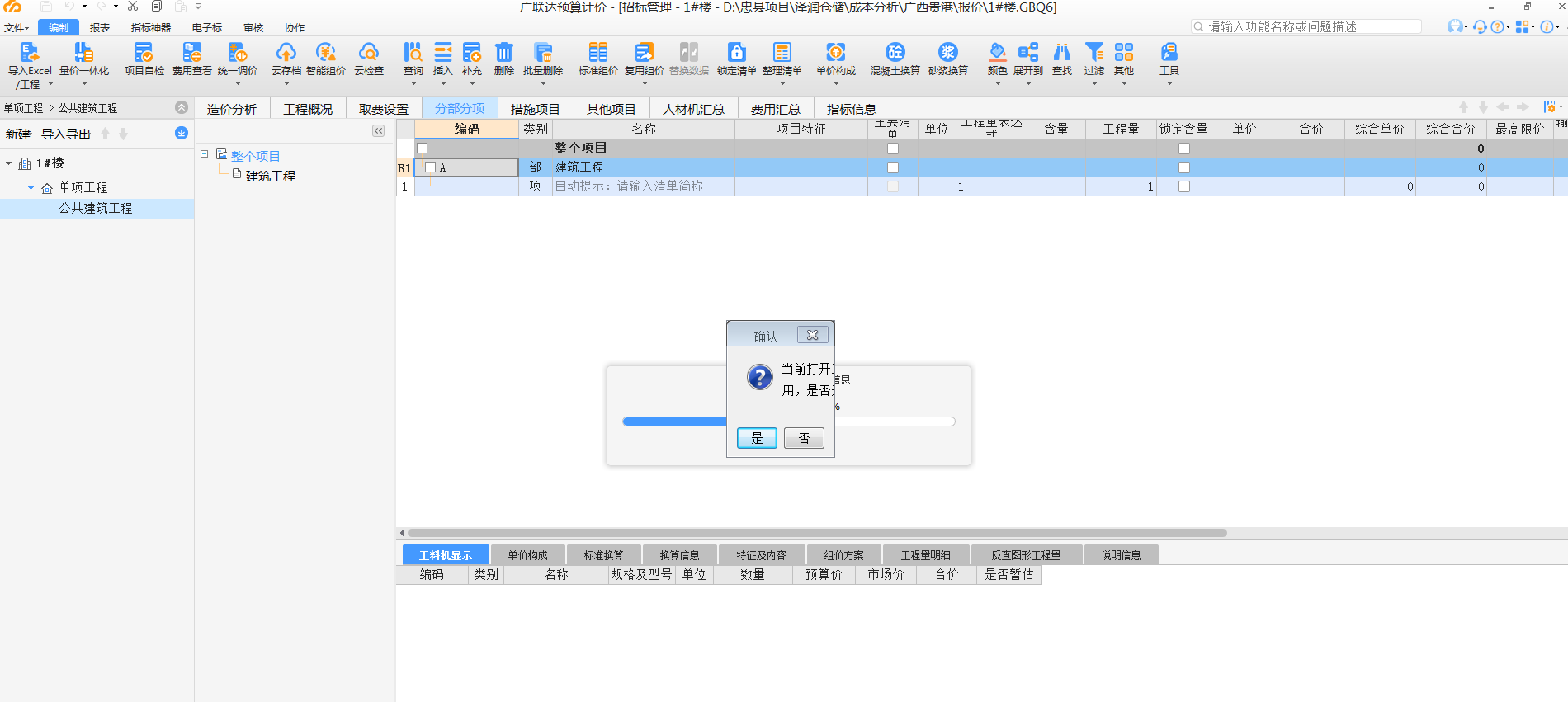The width and height of the screenshot is (1568, 702).
Task: Collapse 单项工程 tree node
Action: (x=31, y=188)
